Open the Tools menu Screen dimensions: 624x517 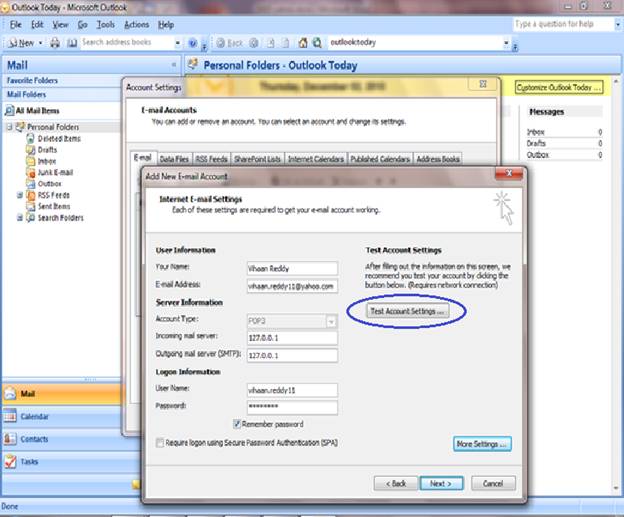[x=105, y=25]
